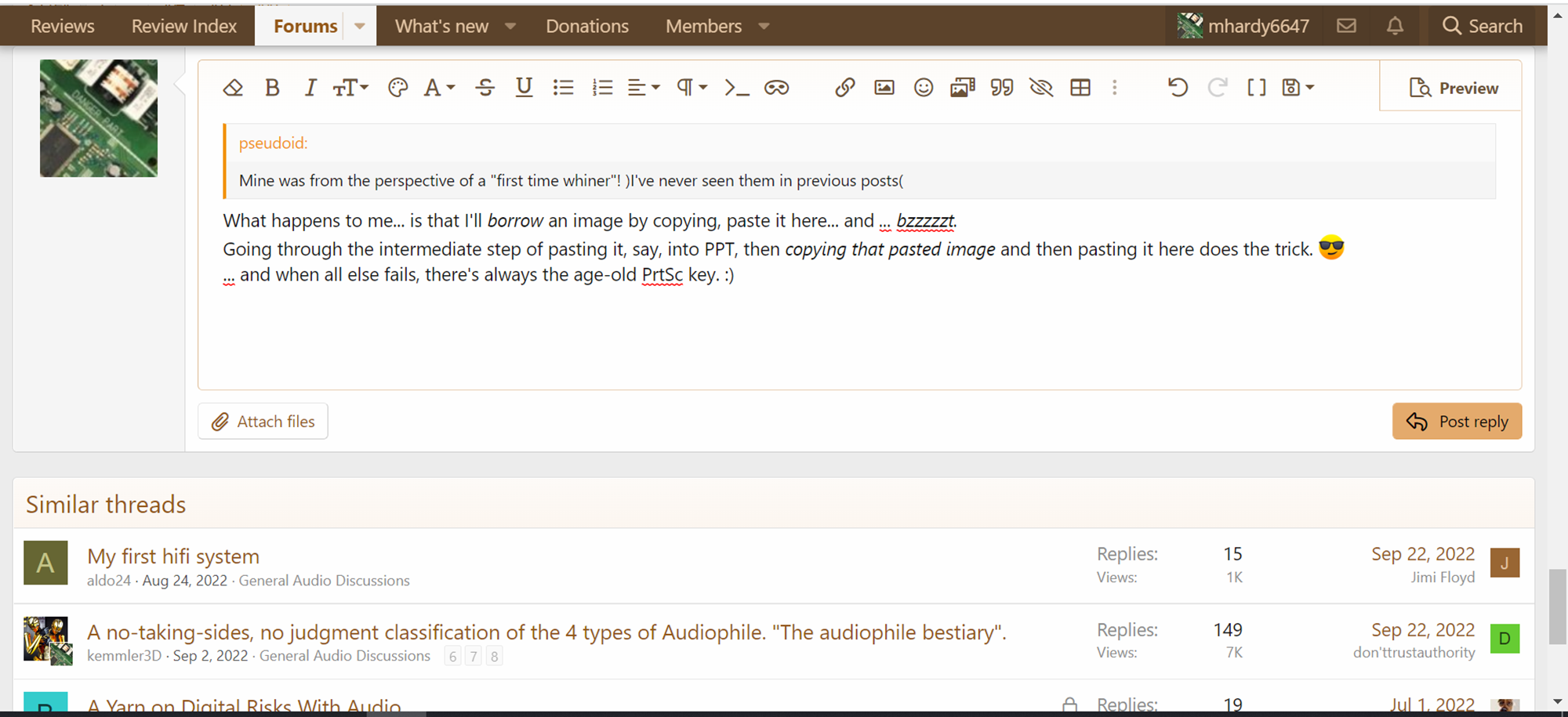Open the text color palette
This screenshot has height=717, width=1568.
[397, 88]
